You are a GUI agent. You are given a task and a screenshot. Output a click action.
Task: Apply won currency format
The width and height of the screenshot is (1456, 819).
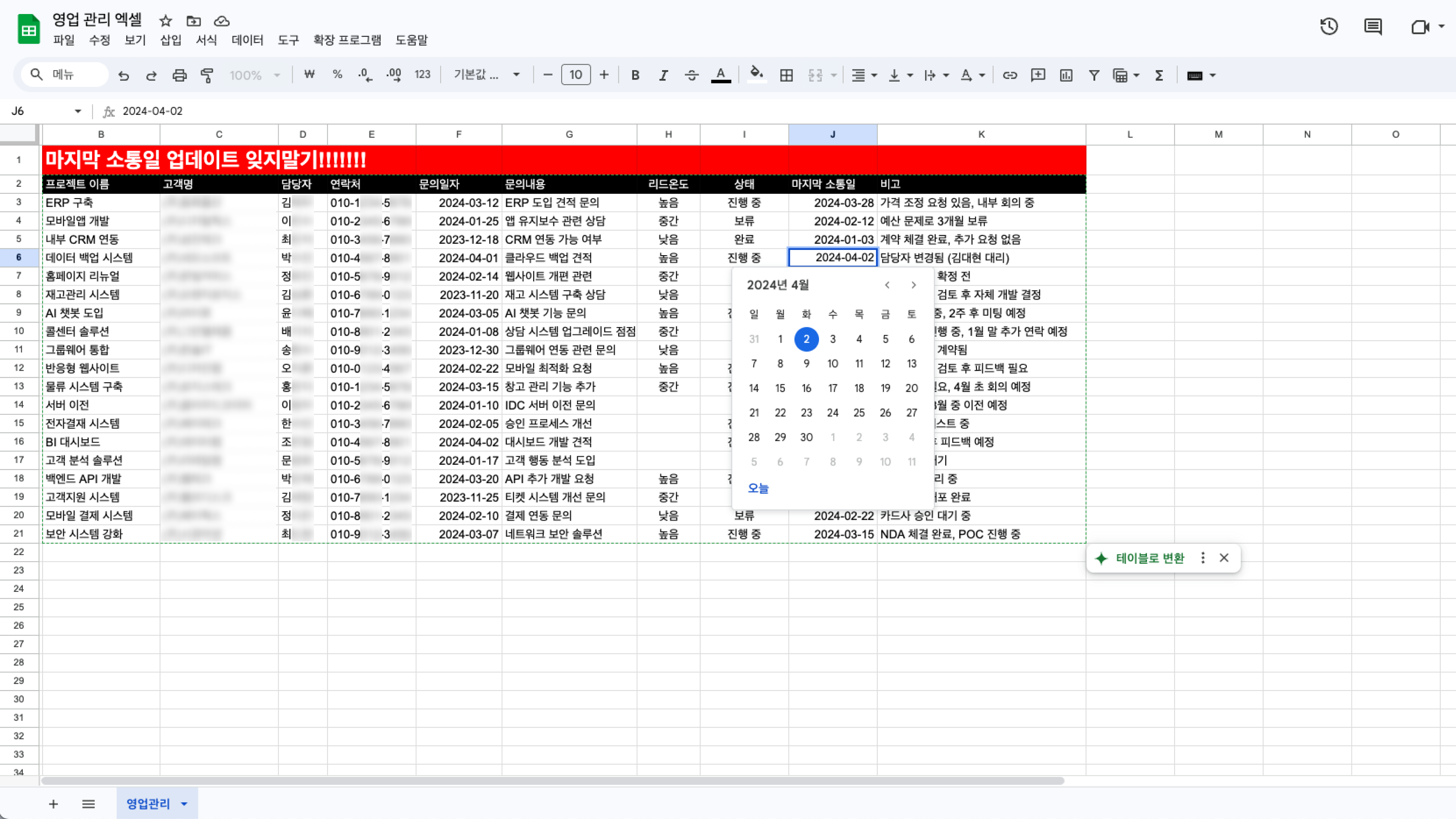pos(309,75)
